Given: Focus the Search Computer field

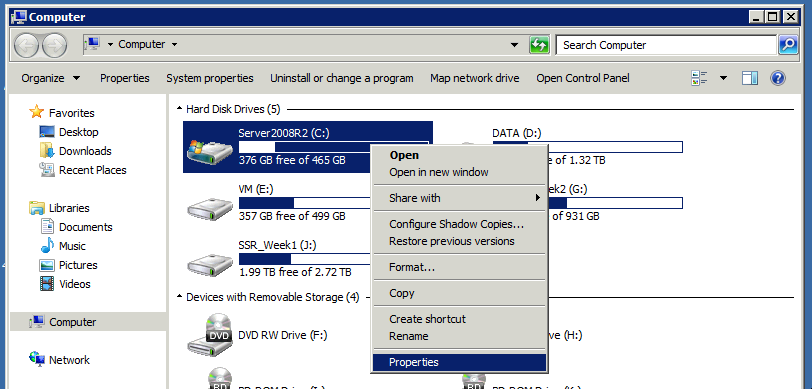Looking at the screenshot, I should pos(666,45).
